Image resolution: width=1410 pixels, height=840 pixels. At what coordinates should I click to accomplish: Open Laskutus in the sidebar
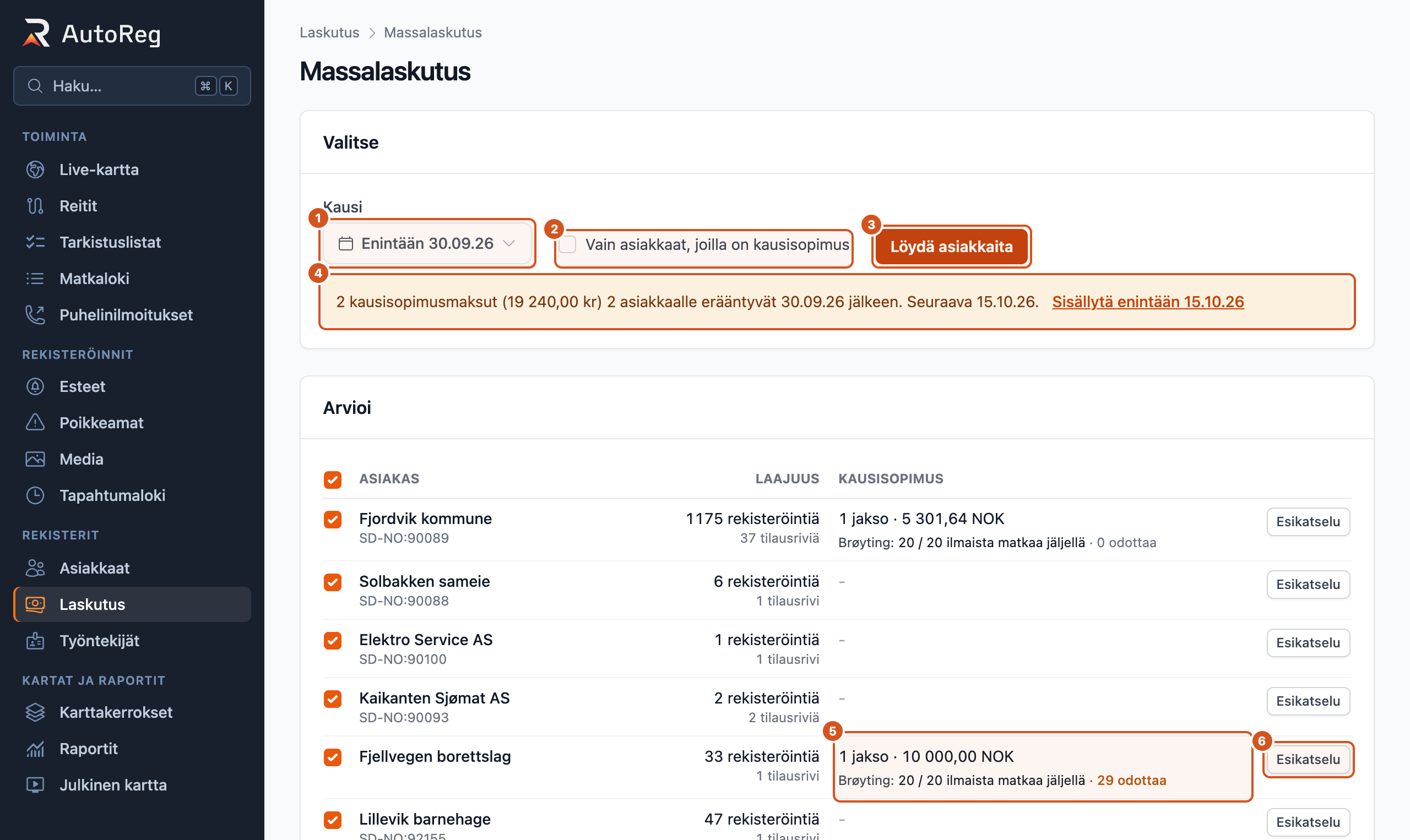click(x=132, y=604)
